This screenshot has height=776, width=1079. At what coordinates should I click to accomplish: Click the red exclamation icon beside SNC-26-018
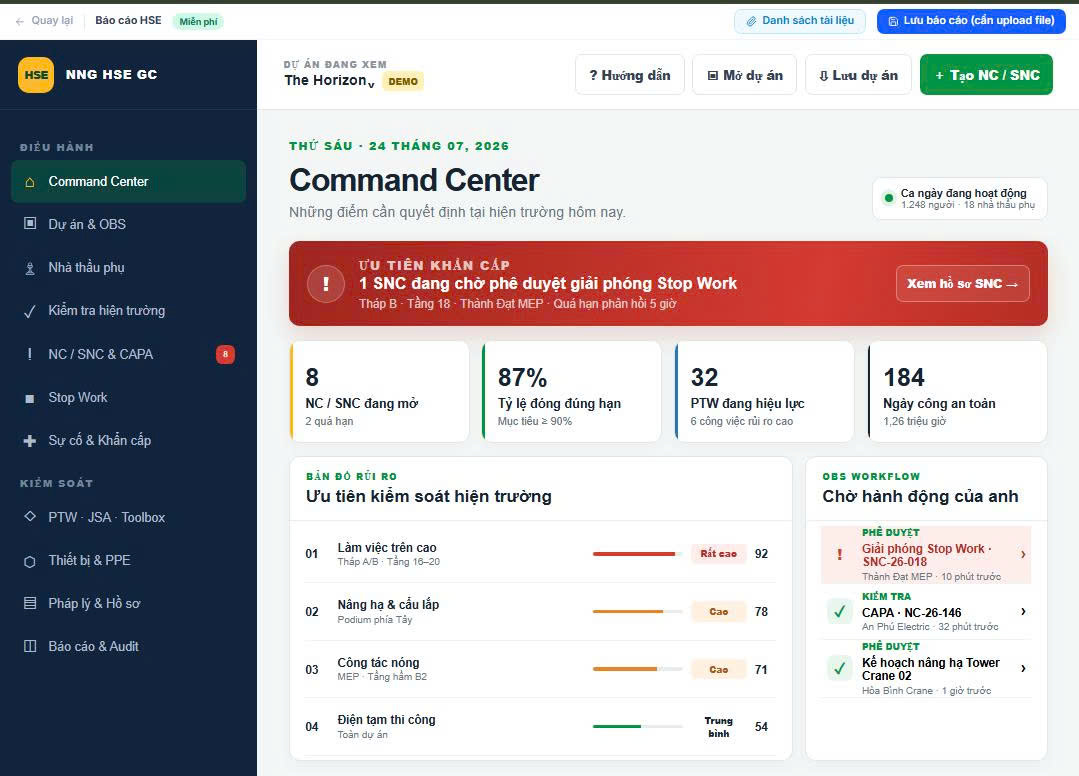point(840,554)
